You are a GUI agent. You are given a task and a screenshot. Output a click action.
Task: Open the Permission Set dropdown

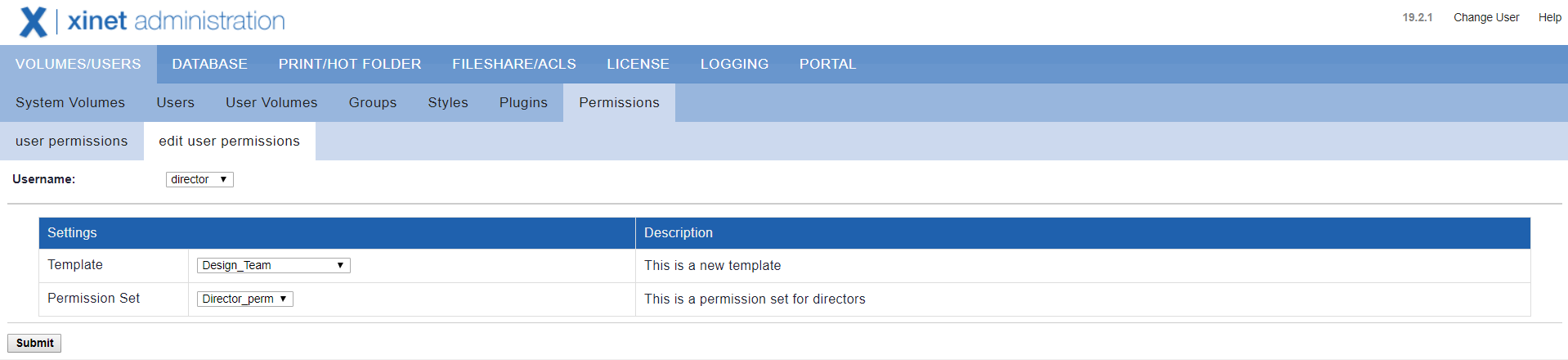point(244,299)
